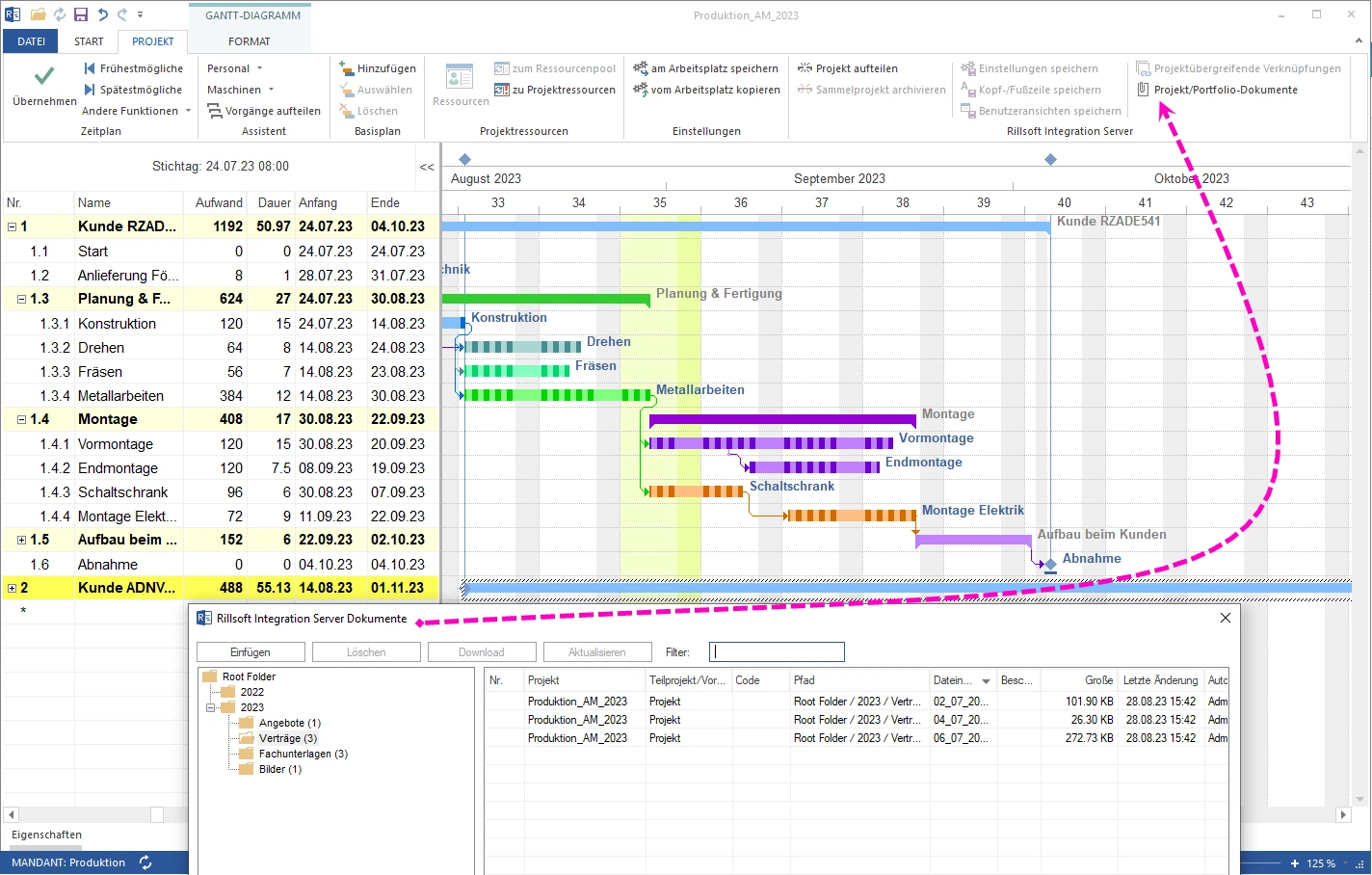Select the Angebote (1) folder
Screen dimensions: 1372x875
[x=289, y=723]
